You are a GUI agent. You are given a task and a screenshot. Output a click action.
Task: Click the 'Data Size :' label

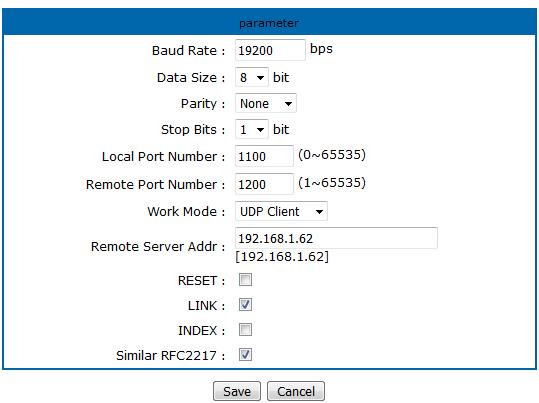191,78
